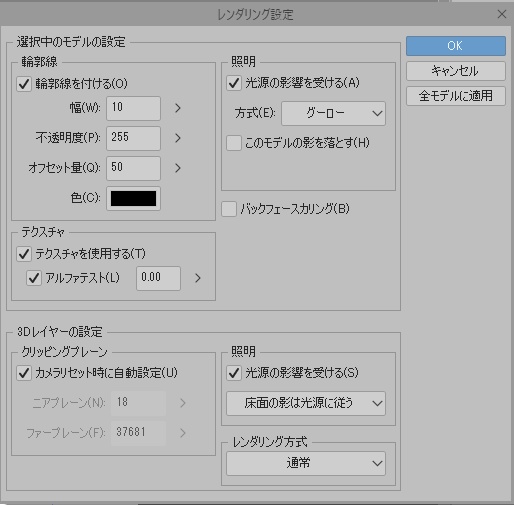Image resolution: width=514 pixels, height=505 pixels.
Task: Enable バックフェースカリング(B) checkbox
Action: [x=229, y=209]
